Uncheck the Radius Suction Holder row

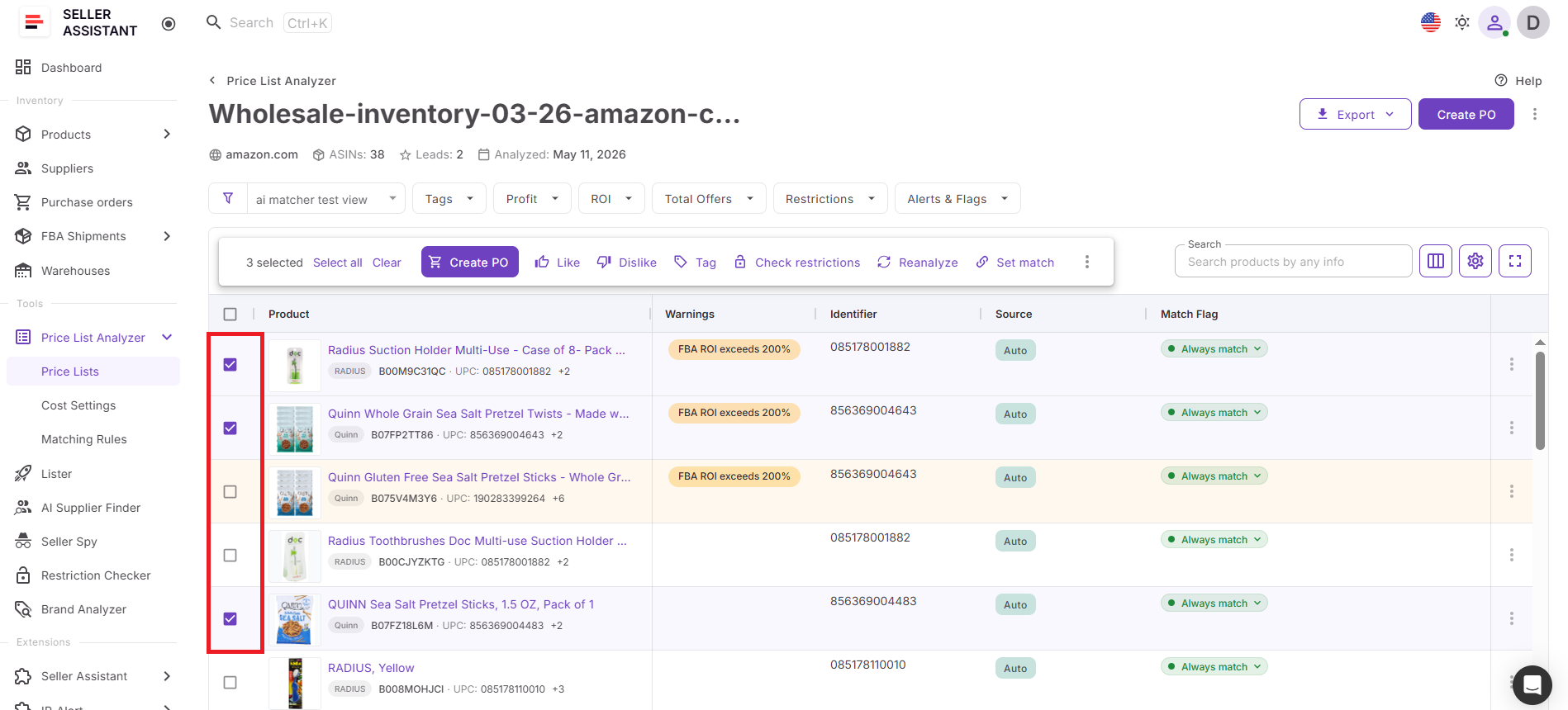[x=230, y=364]
